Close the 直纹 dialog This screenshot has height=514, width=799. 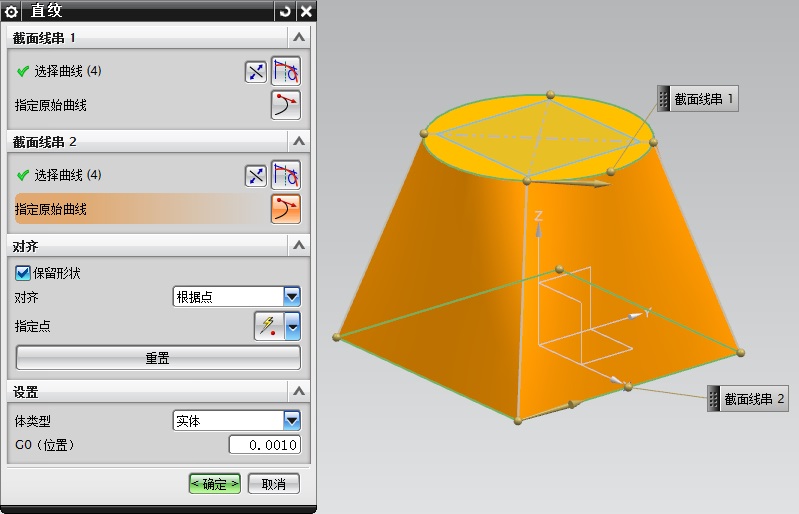[x=306, y=11]
